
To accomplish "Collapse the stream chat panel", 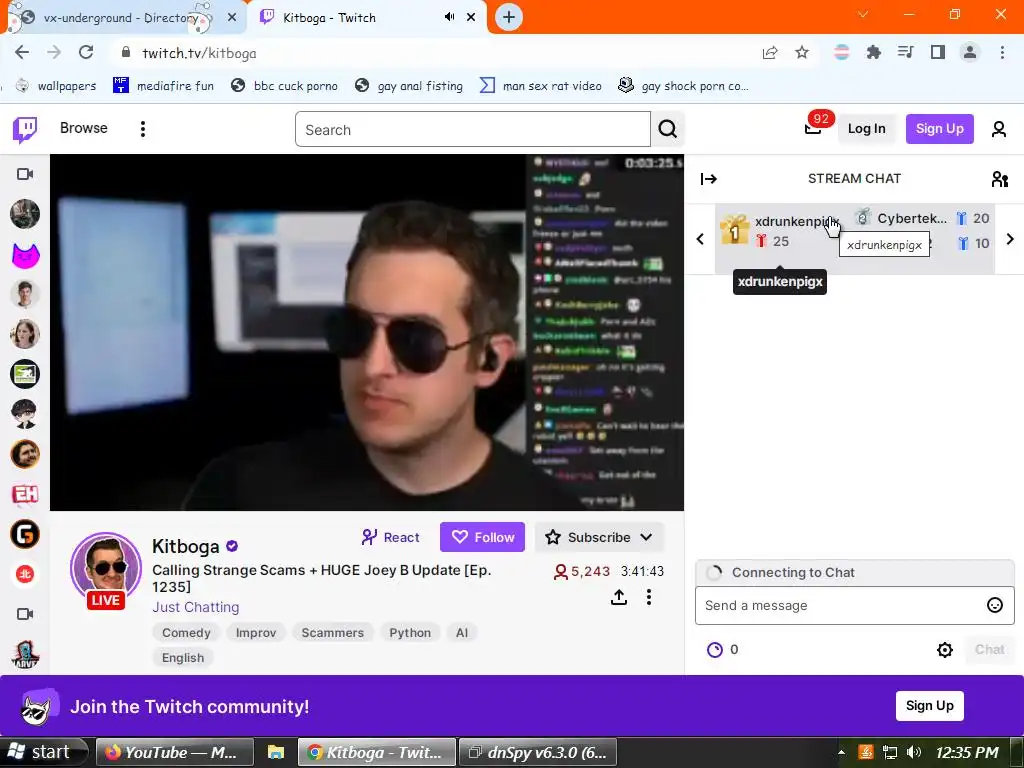I will click(709, 179).
